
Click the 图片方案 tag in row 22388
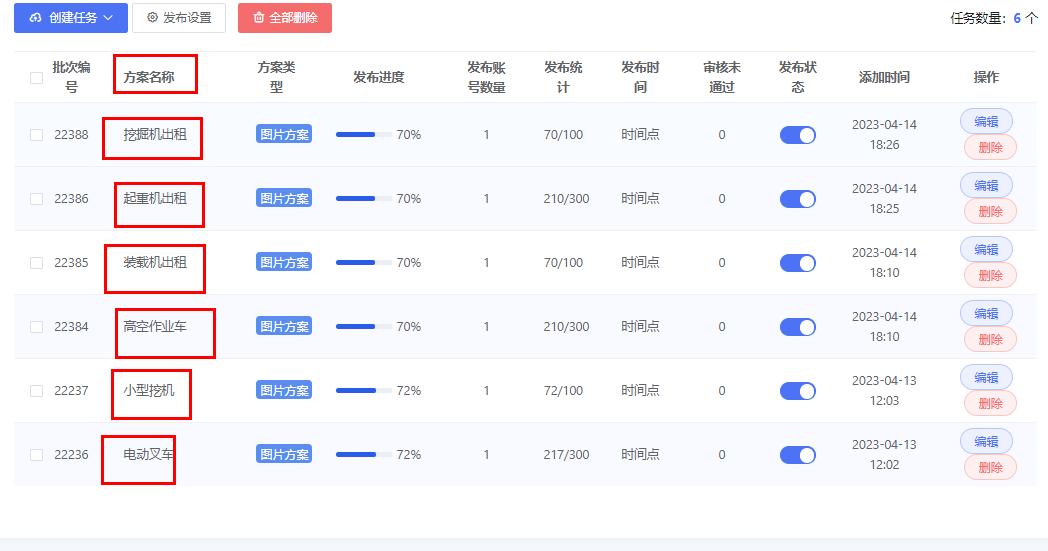click(284, 134)
